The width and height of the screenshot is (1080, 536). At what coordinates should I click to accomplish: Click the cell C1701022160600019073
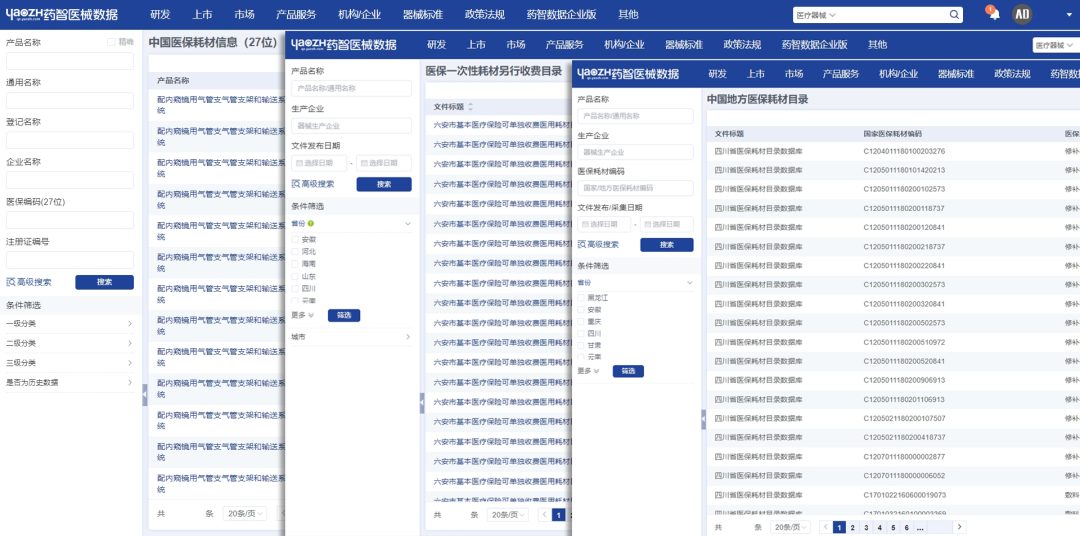904,495
